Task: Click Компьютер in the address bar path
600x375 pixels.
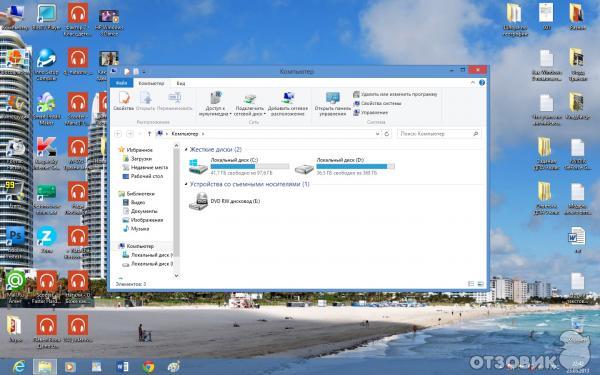Action: (185, 134)
